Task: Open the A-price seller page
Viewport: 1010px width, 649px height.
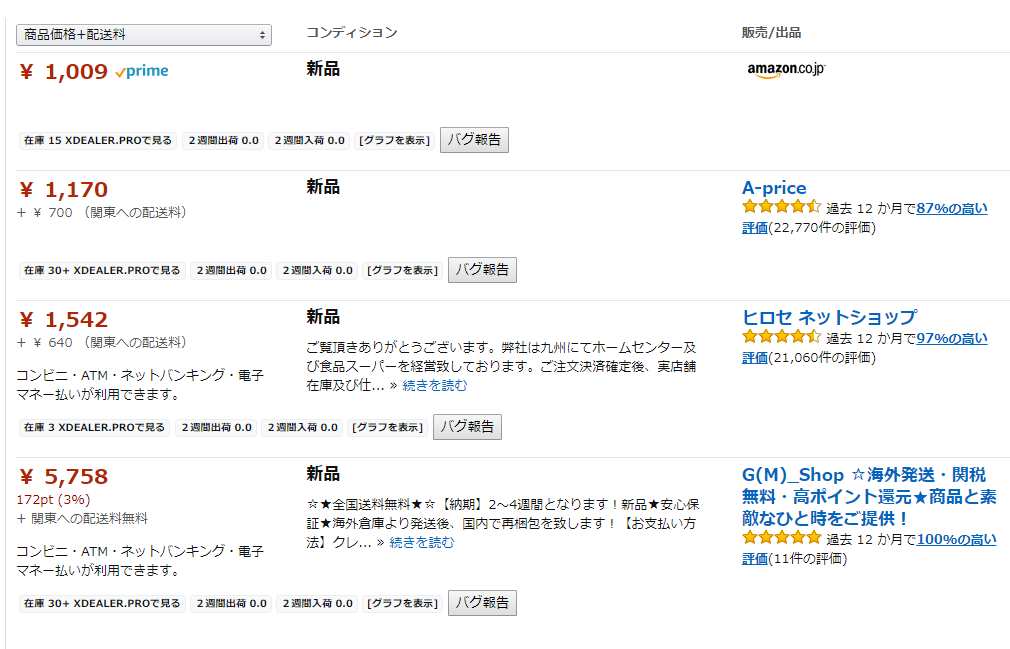Action: coord(774,188)
